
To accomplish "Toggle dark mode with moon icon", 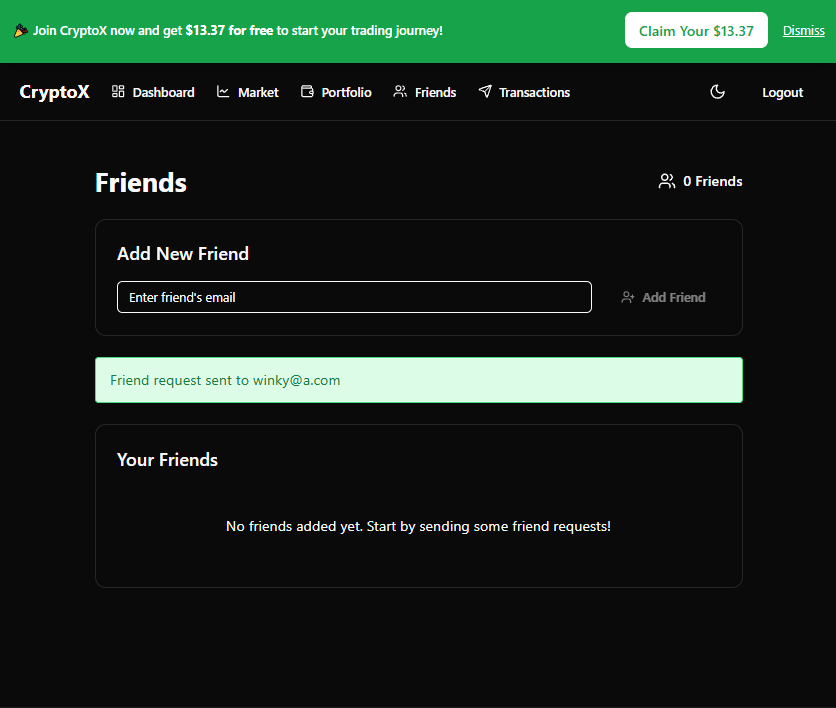I will click(x=718, y=92).
